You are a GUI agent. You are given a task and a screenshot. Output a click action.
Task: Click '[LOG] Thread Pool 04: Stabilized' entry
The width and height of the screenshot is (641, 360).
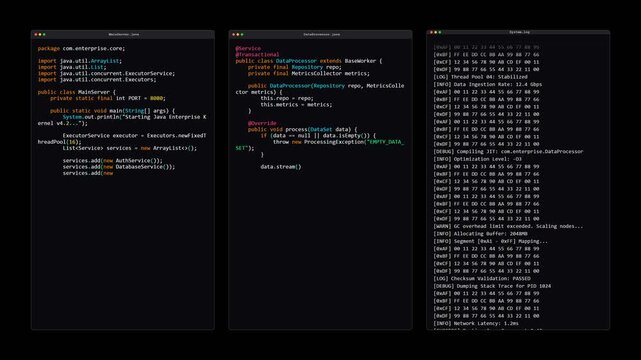480,77
